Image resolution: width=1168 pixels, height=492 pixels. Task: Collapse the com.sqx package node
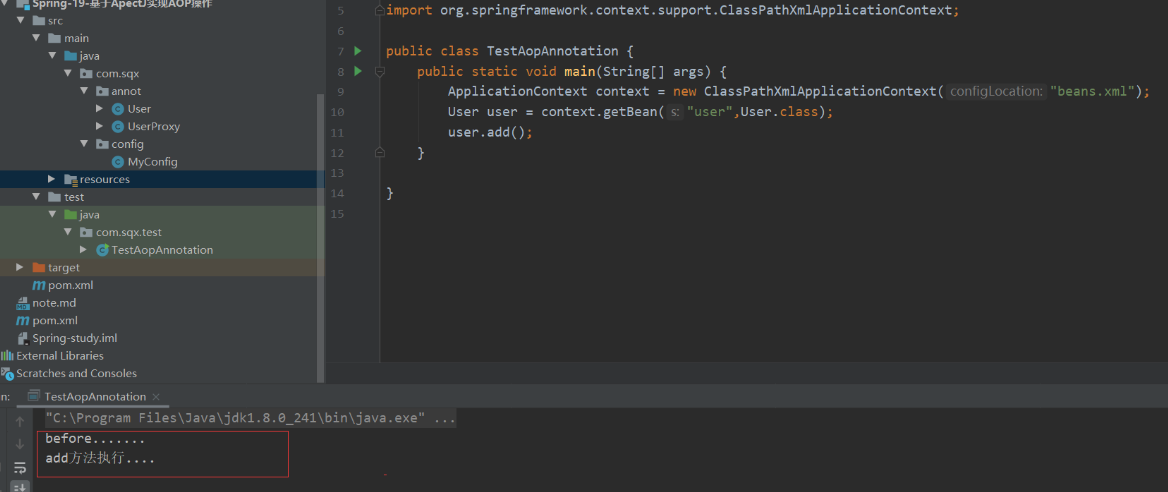[68, 74]
